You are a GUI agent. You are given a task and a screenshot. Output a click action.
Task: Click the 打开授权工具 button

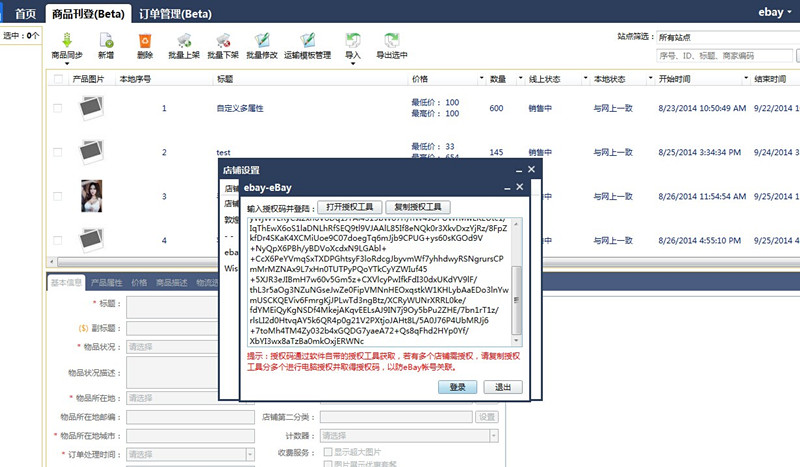350,207
